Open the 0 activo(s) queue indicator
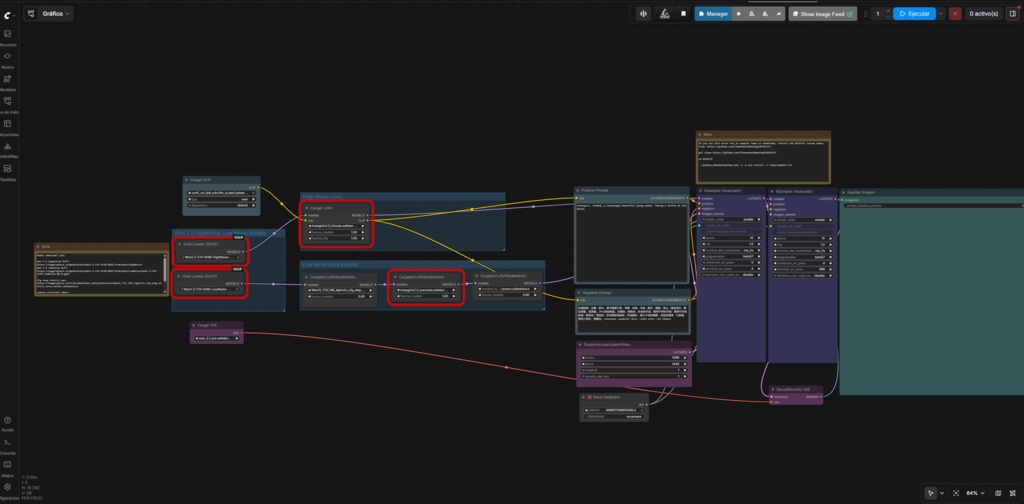This screenshot has height=504, width=1024. point(984,14)
